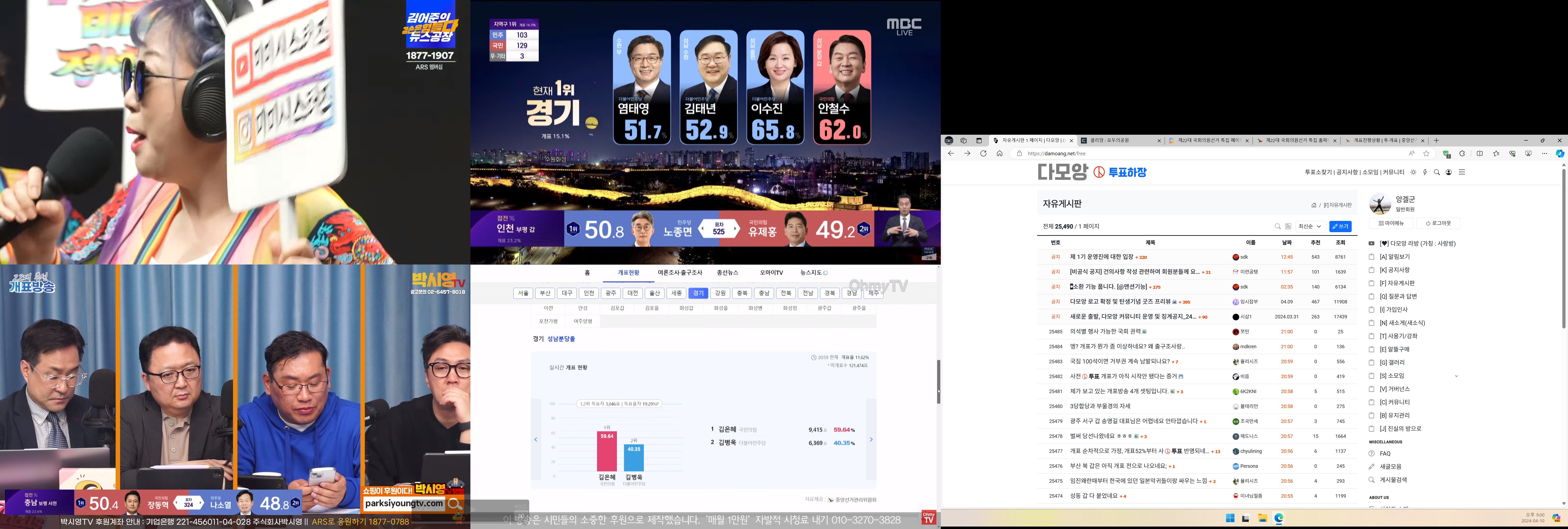The width and height of the screenshot is (1568, 529).
Task: Open sidebar 다모앙 라방 YouTube link
Action: (1418, 243)
